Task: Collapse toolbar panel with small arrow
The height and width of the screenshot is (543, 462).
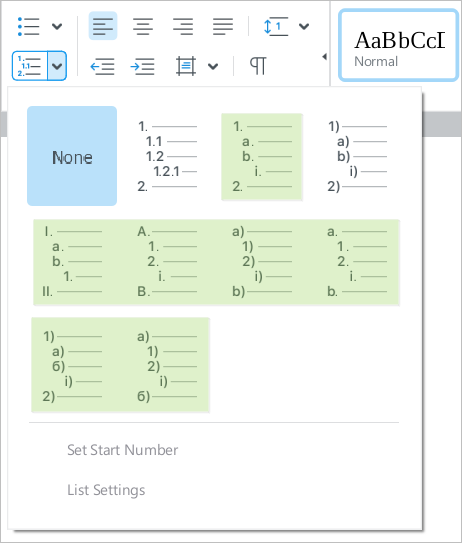Action: point(325,56)
